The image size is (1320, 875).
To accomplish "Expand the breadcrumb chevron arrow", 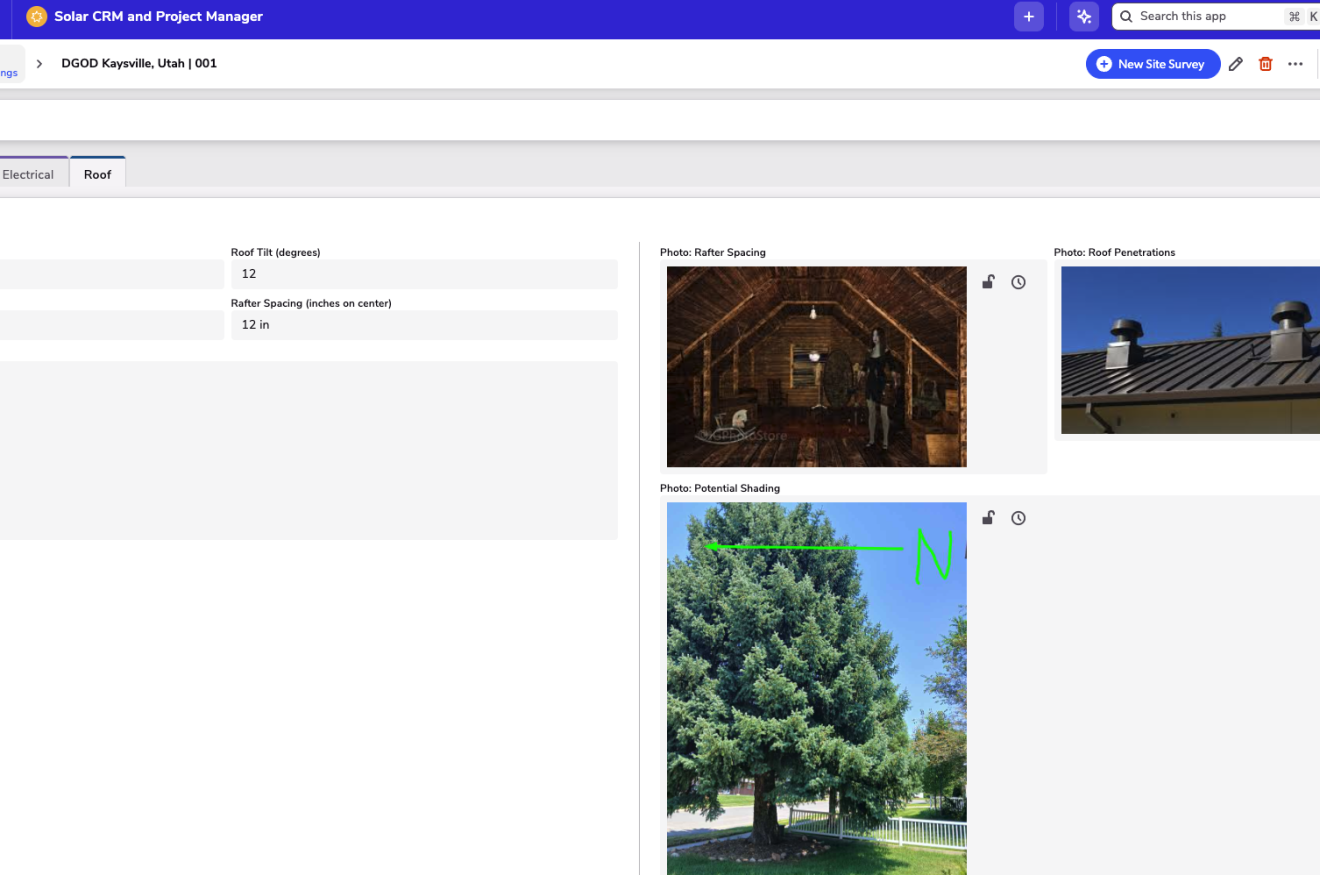I will point(39,64).
